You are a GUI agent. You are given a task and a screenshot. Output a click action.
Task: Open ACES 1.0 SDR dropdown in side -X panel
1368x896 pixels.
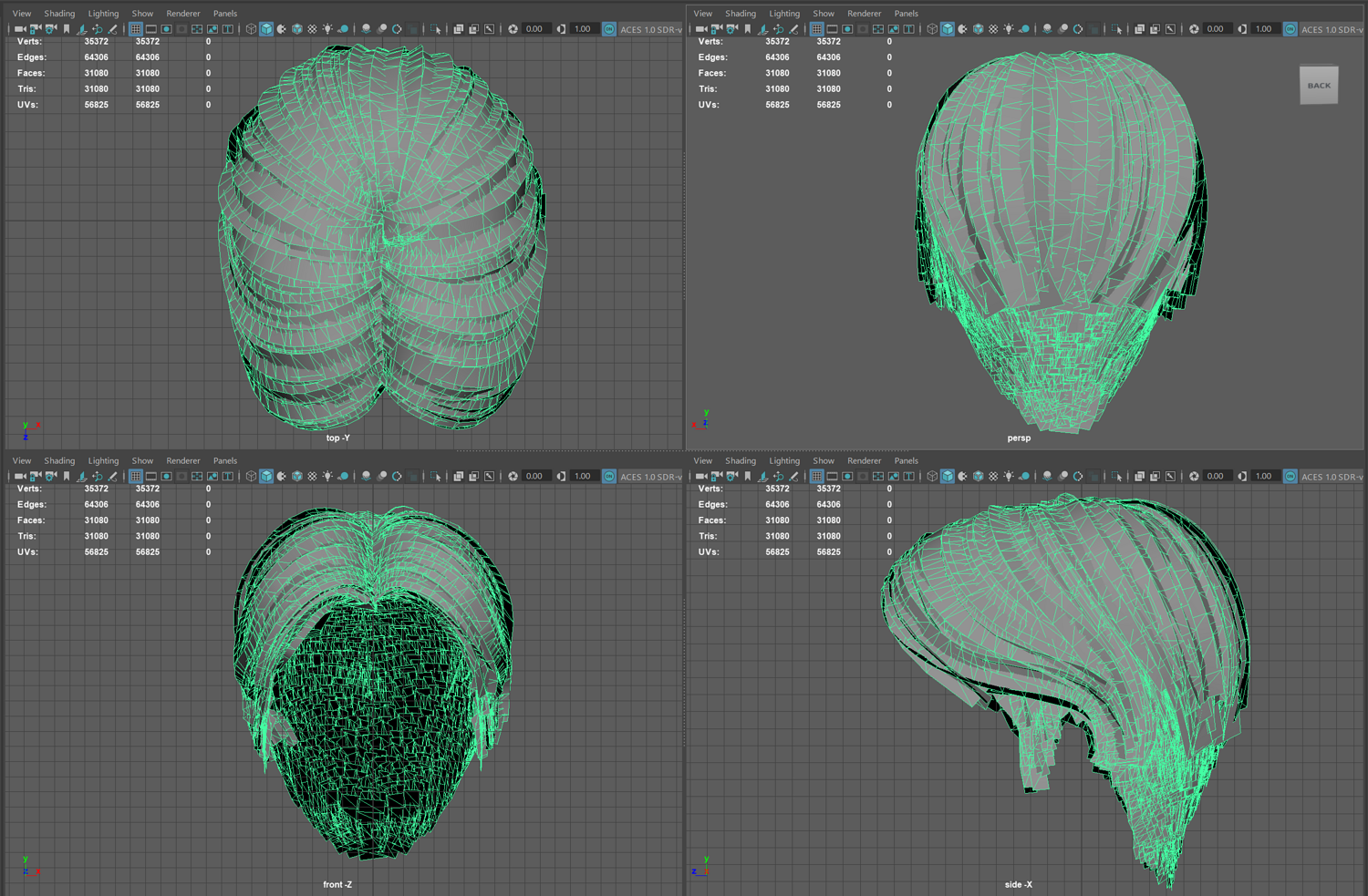click(1332, 476)
